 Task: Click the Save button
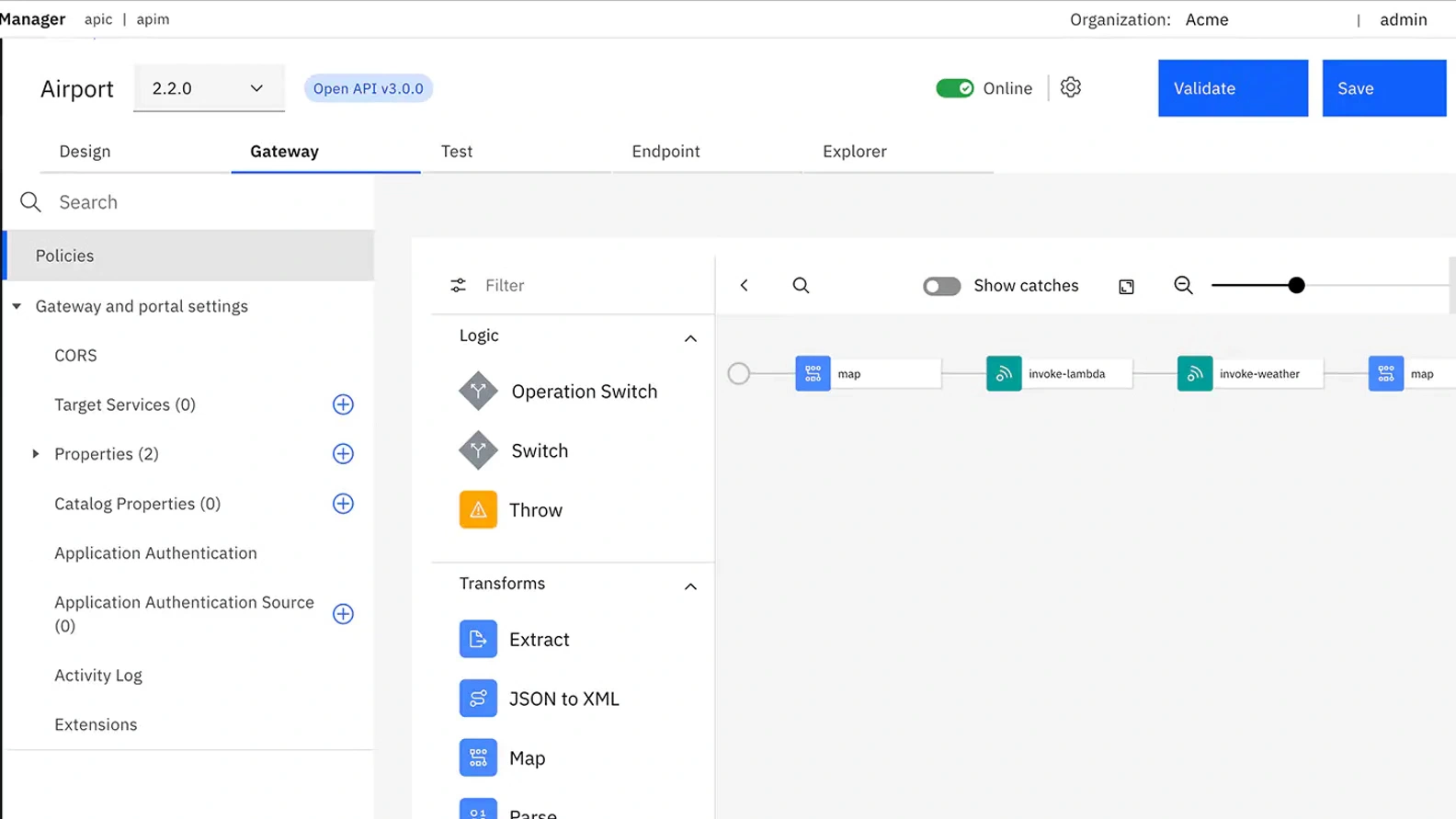1383,88
